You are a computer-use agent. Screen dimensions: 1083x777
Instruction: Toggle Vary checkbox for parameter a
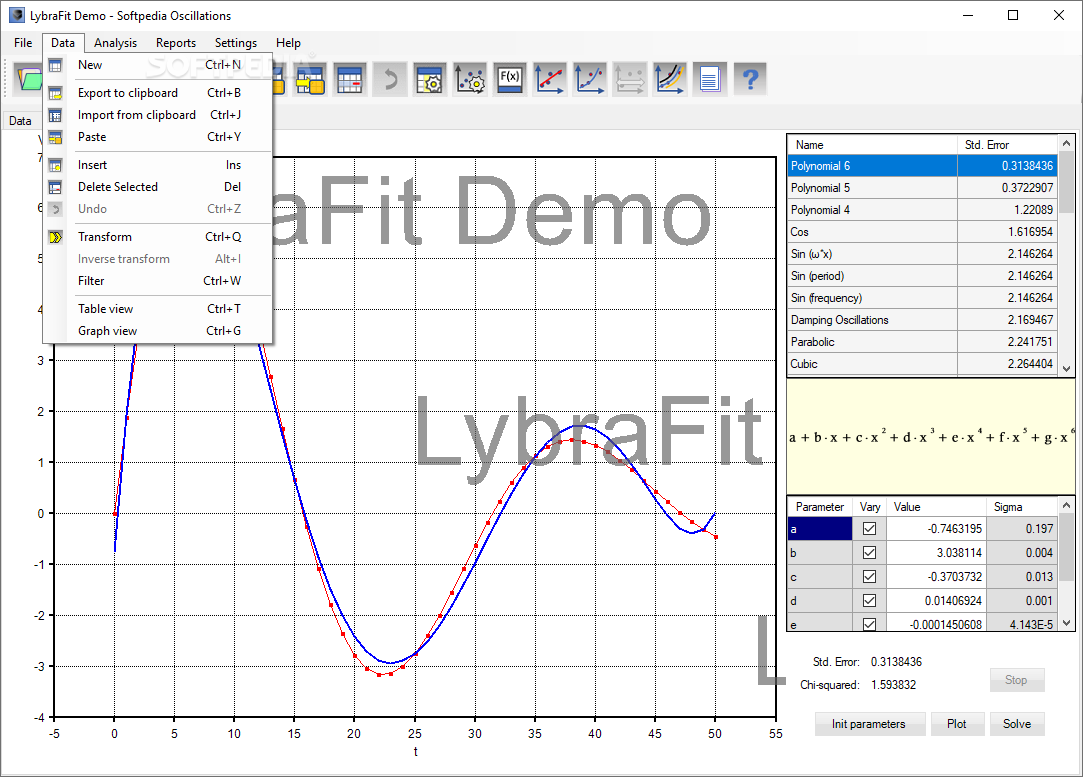pos(870,528)
